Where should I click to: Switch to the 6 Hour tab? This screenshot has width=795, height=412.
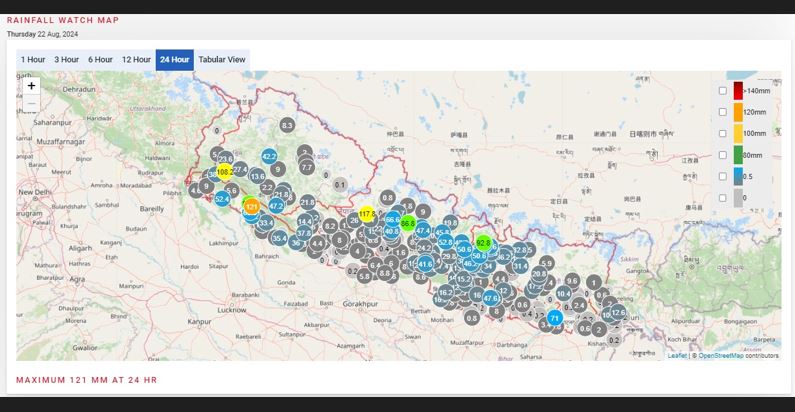click(x=100, y=60)
